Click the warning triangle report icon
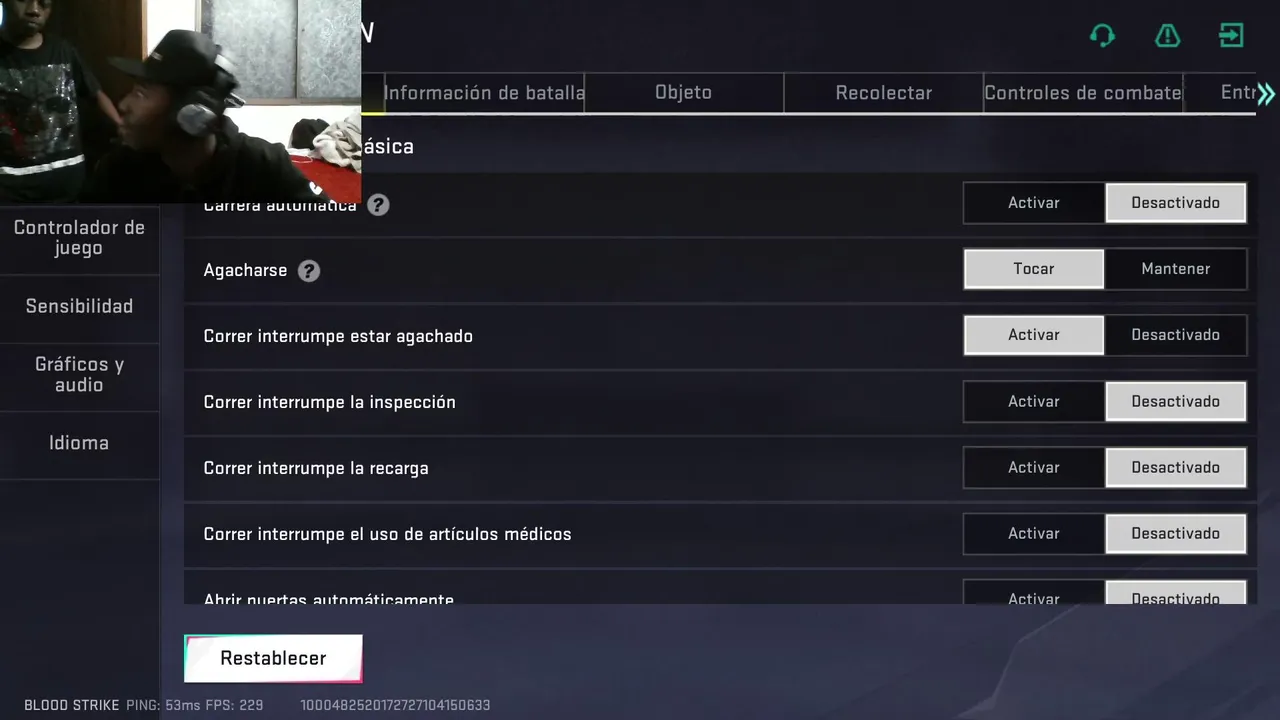 1167,36
